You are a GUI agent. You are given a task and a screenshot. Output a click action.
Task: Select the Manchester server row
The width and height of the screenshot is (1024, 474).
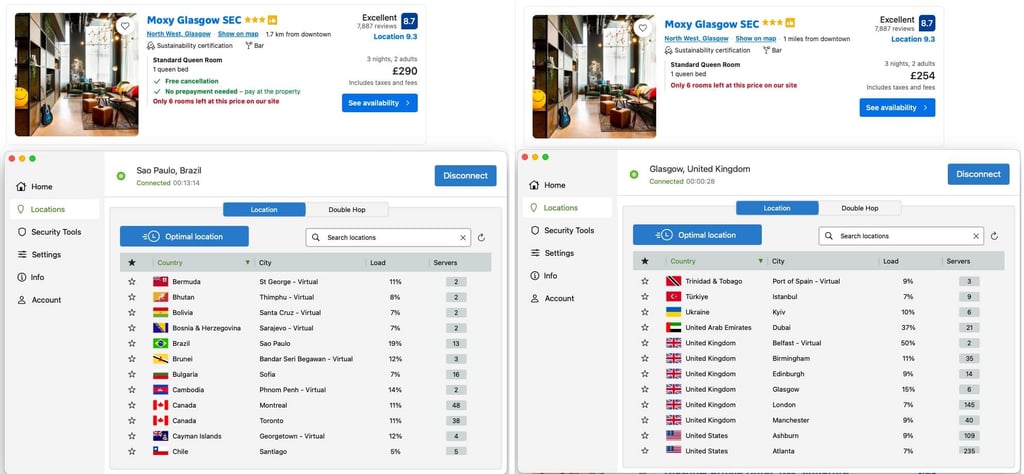point(818,420)
